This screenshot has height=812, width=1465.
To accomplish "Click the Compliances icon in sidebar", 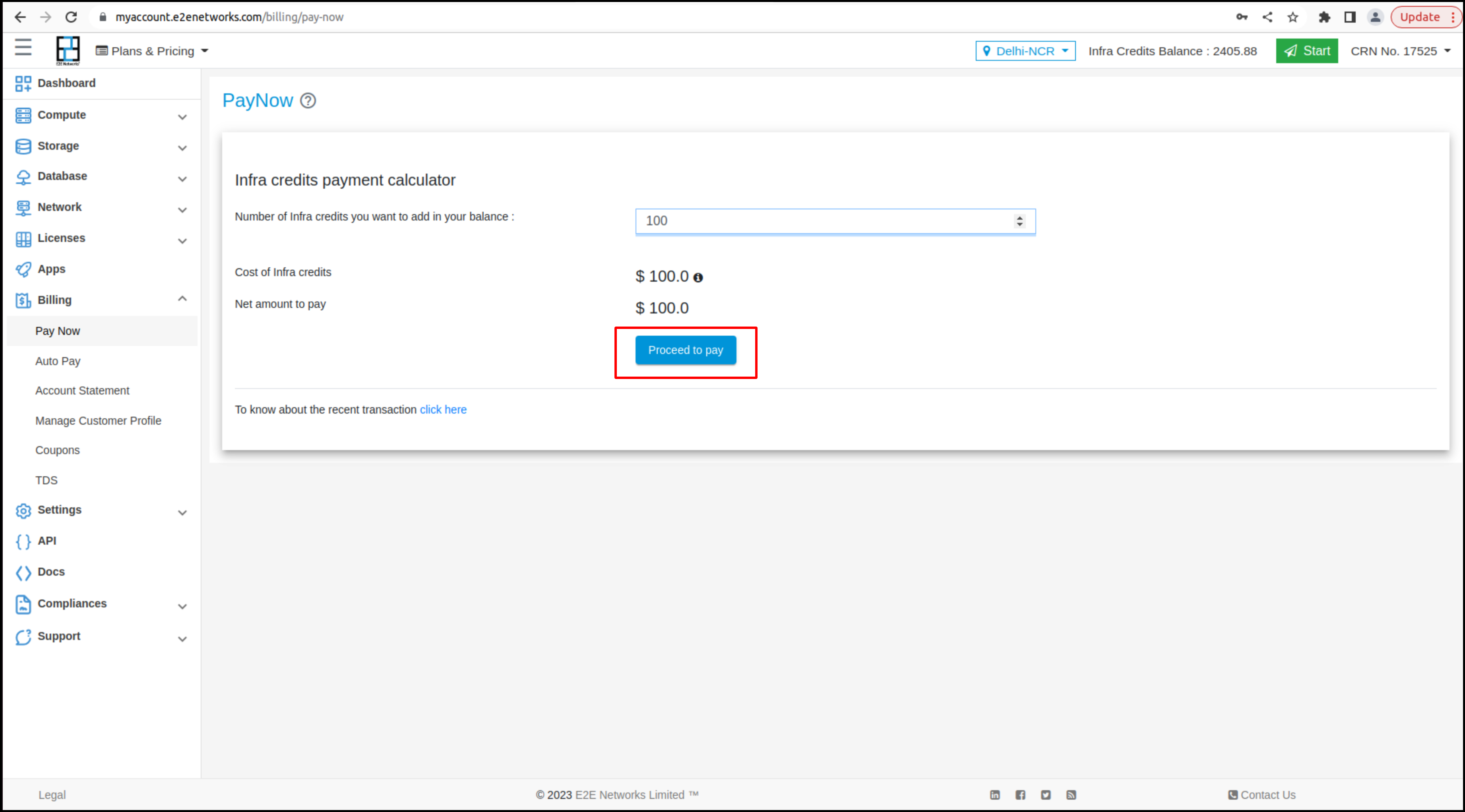I will click(x=22, y=603).
